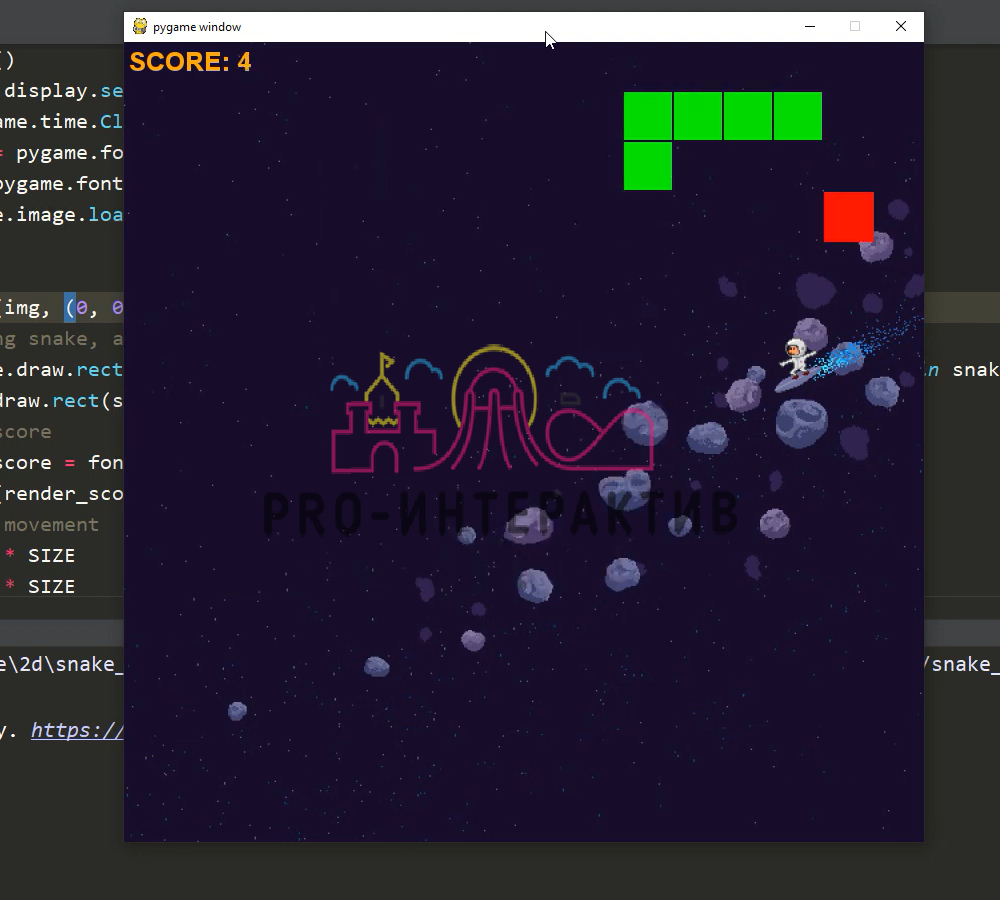This screenshot has height=900, width=1000.
Task: Click the SCORE: 4 label
Action: pos(190,62)
